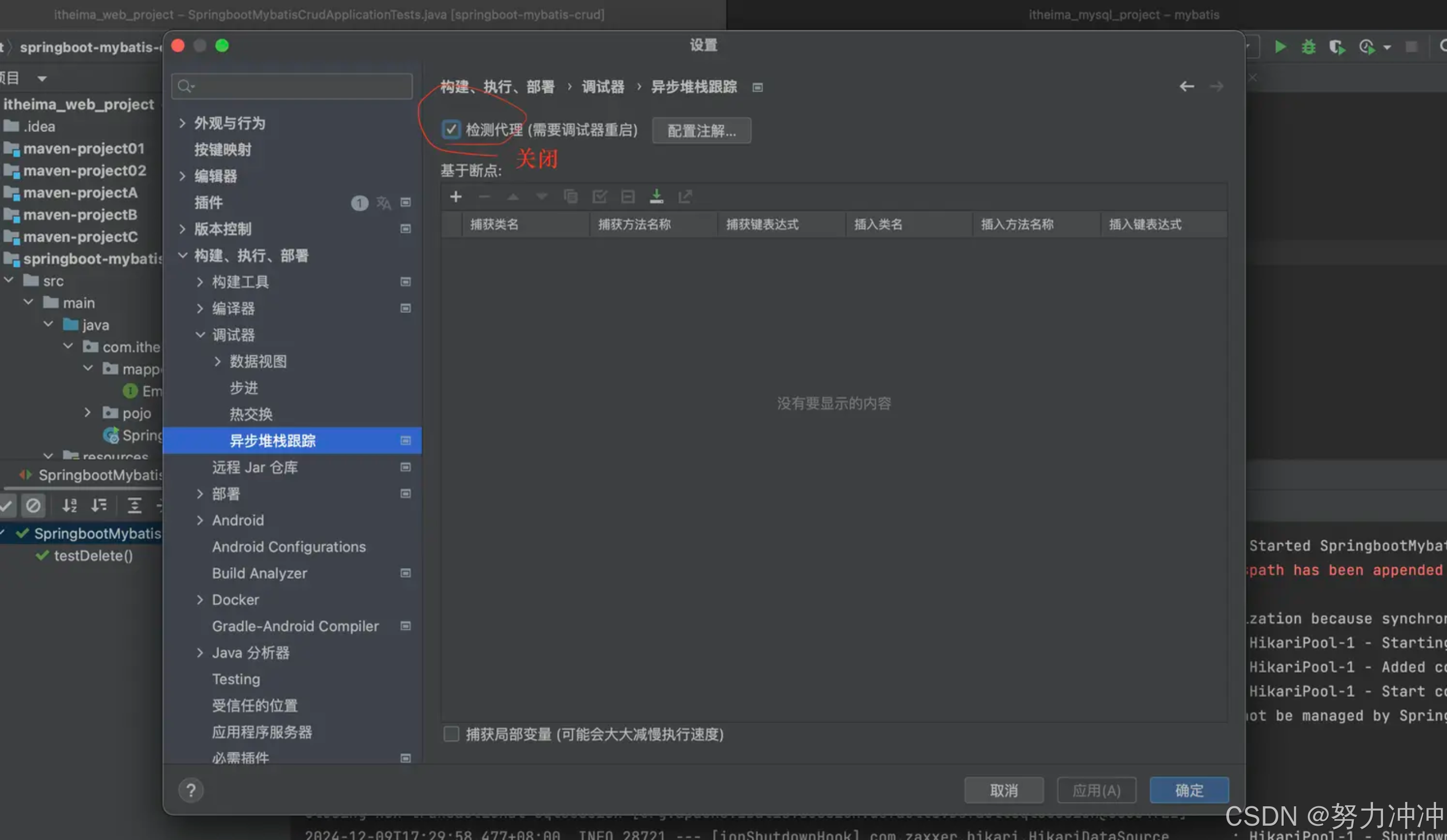1447x840 pixels.
Task: Uncheck the 检测代理 checkbox
Action: click(x=451, y=130)
